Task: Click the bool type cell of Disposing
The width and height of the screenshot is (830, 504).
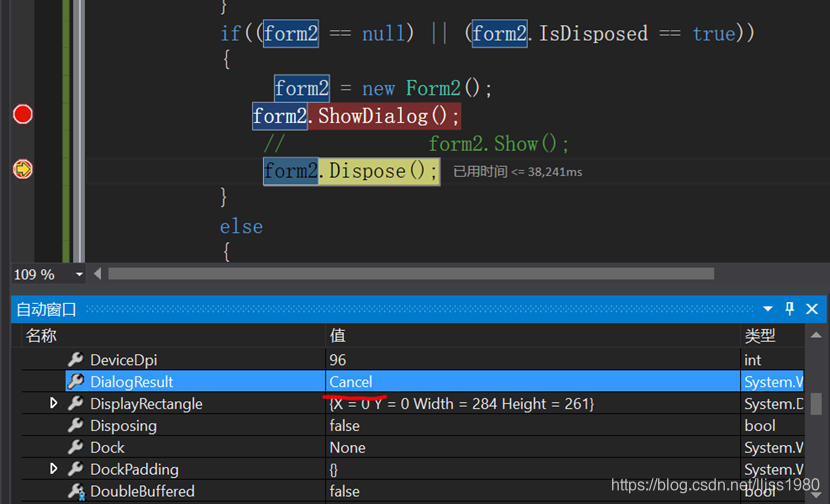Action: click(x=760, y=426)
